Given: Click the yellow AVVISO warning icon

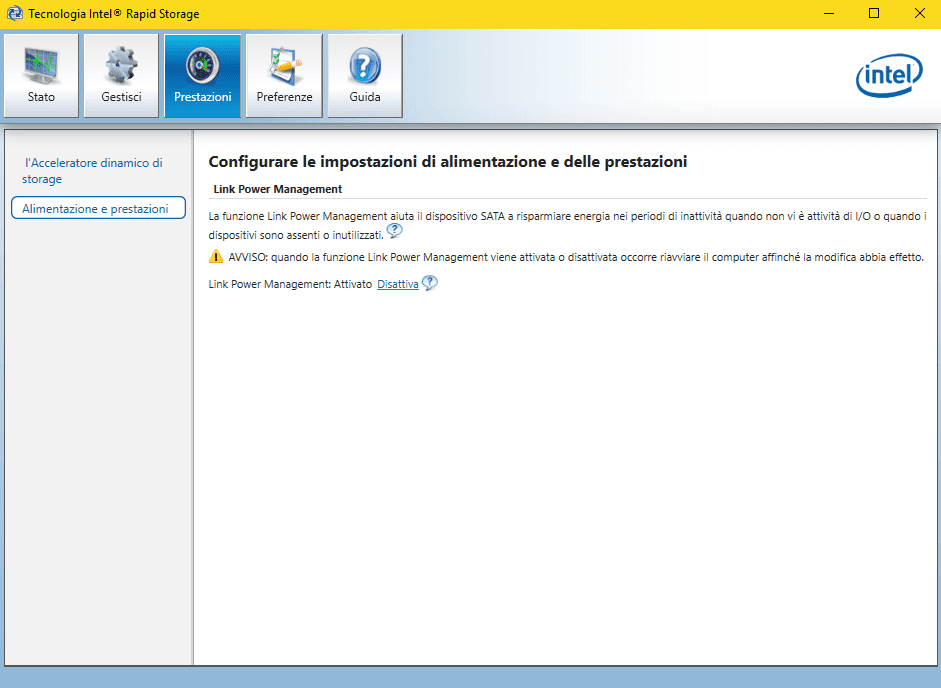Looking at the screenshot, I should point(216,257).
